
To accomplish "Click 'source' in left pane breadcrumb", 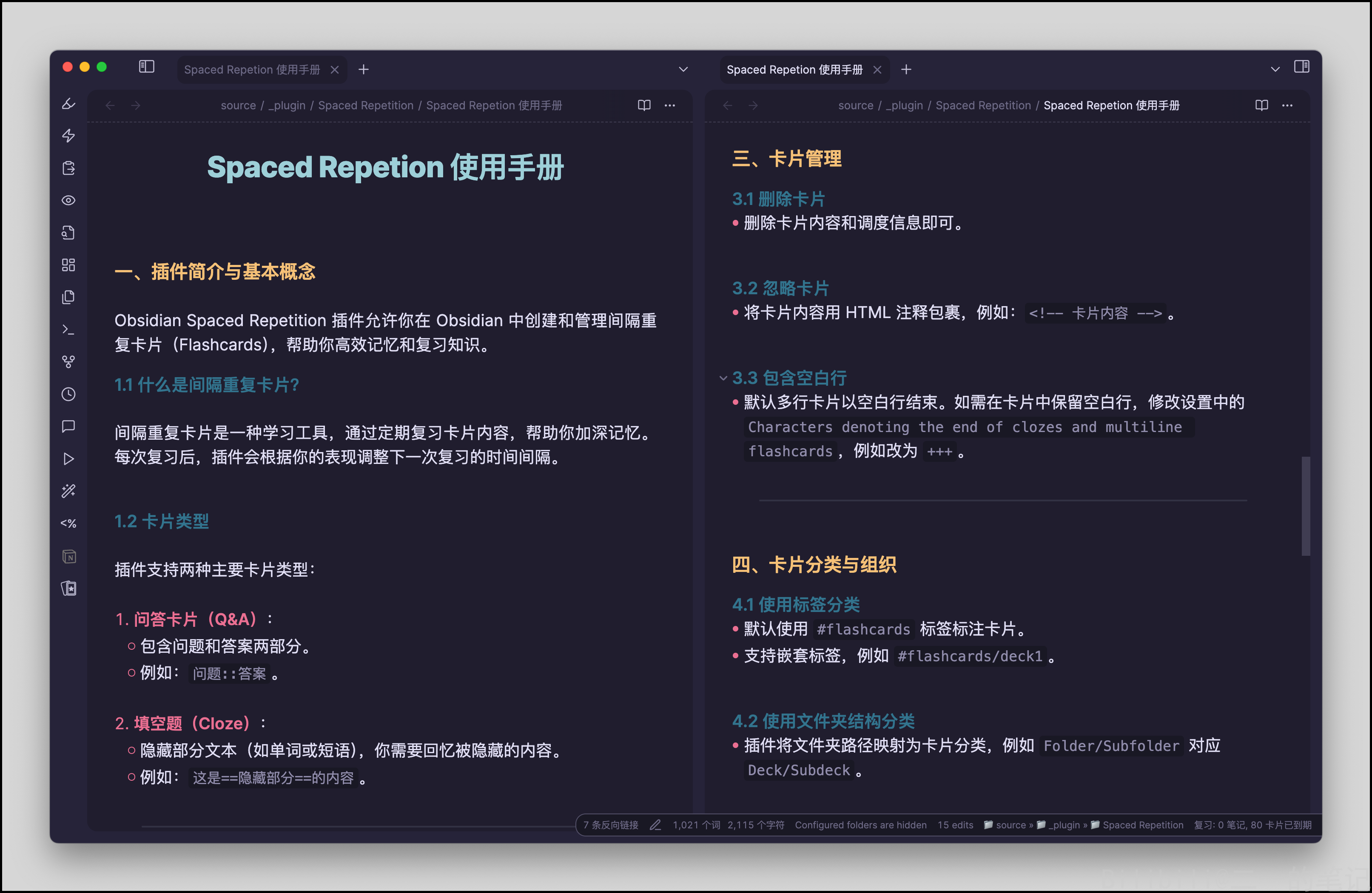I will click(238, 105).
